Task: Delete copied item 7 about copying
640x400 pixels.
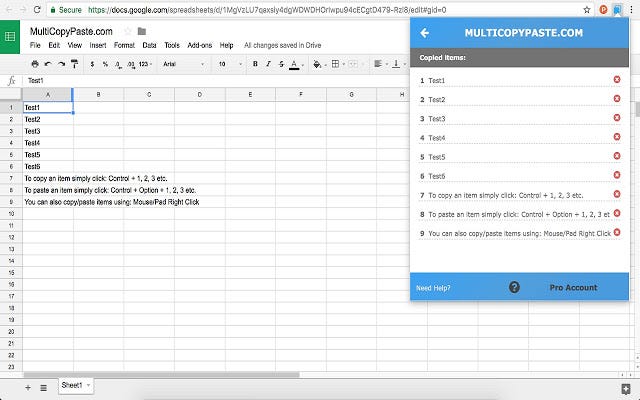Action: click(x=617, y=194)
